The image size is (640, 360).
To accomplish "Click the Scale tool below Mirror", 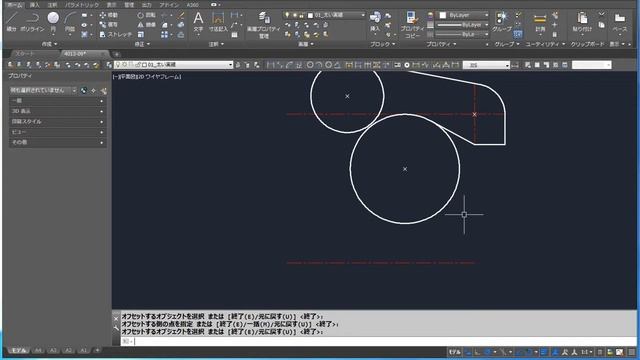I will point(141,35).
